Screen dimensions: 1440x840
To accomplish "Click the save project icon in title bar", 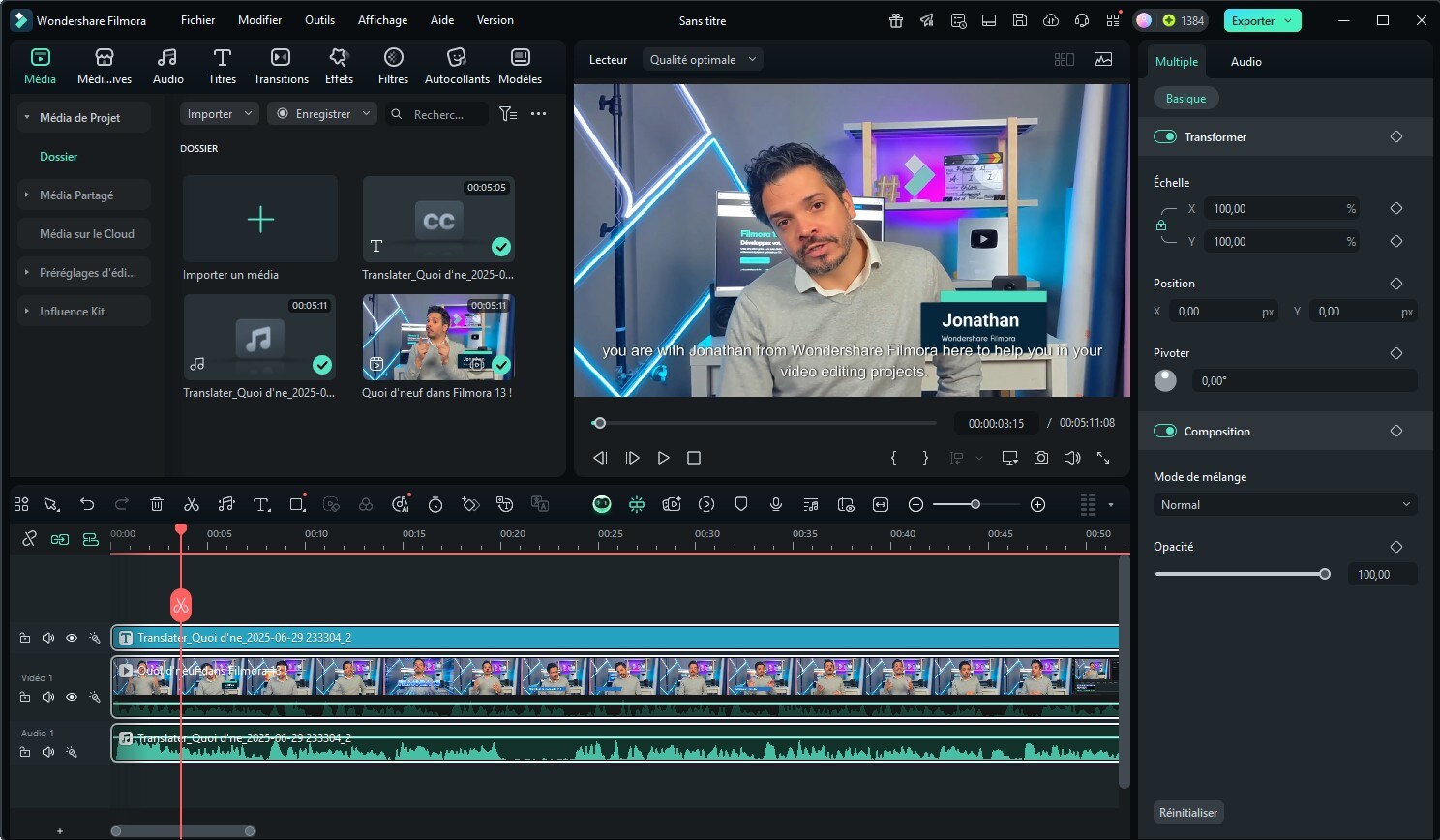I will [1020, 20].
